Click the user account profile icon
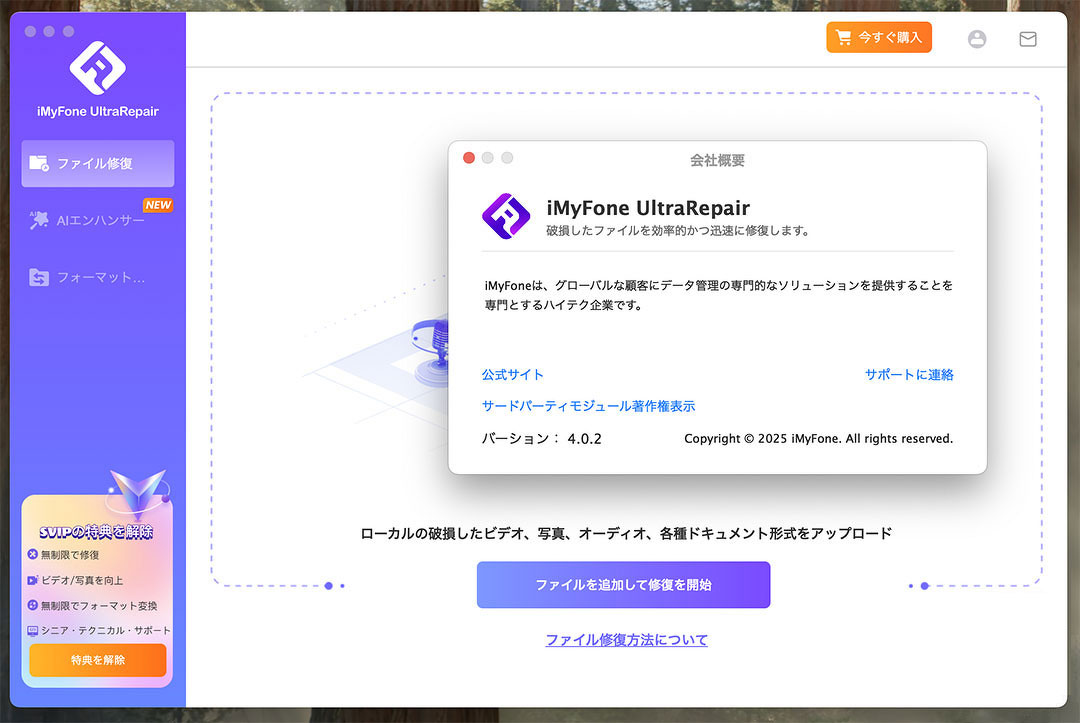 tap(977, 39)
